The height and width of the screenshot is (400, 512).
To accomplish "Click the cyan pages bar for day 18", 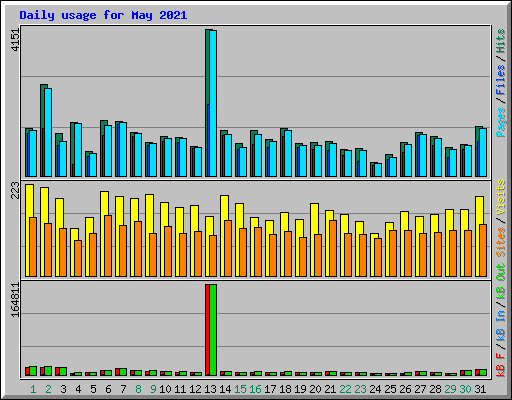I will click(x=288, y=153).
